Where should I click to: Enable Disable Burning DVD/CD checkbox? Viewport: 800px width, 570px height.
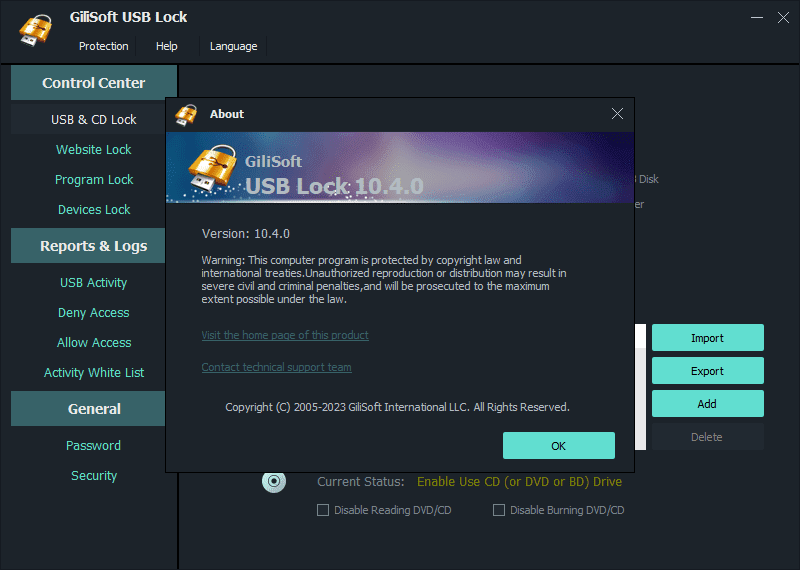pyautogui.click(x=499, y=510)
